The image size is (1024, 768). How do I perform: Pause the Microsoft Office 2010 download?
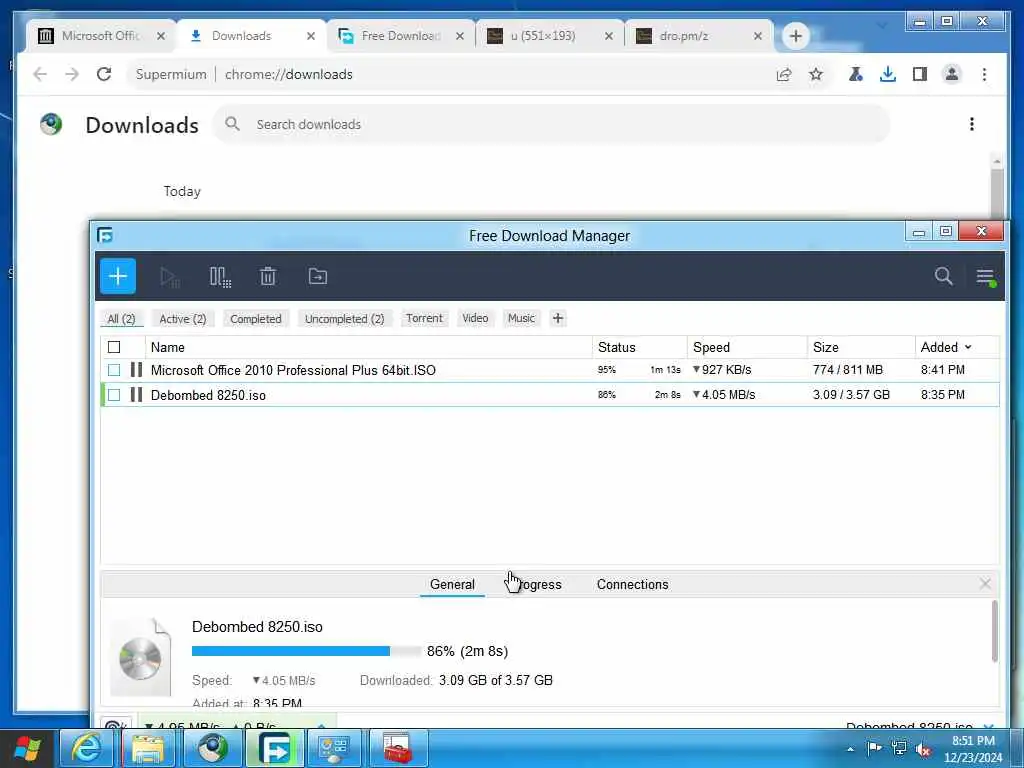[136, 370]
